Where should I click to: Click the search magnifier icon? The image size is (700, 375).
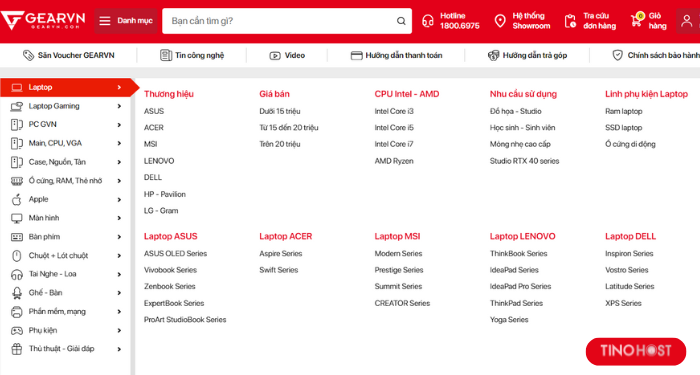[401, 21]
